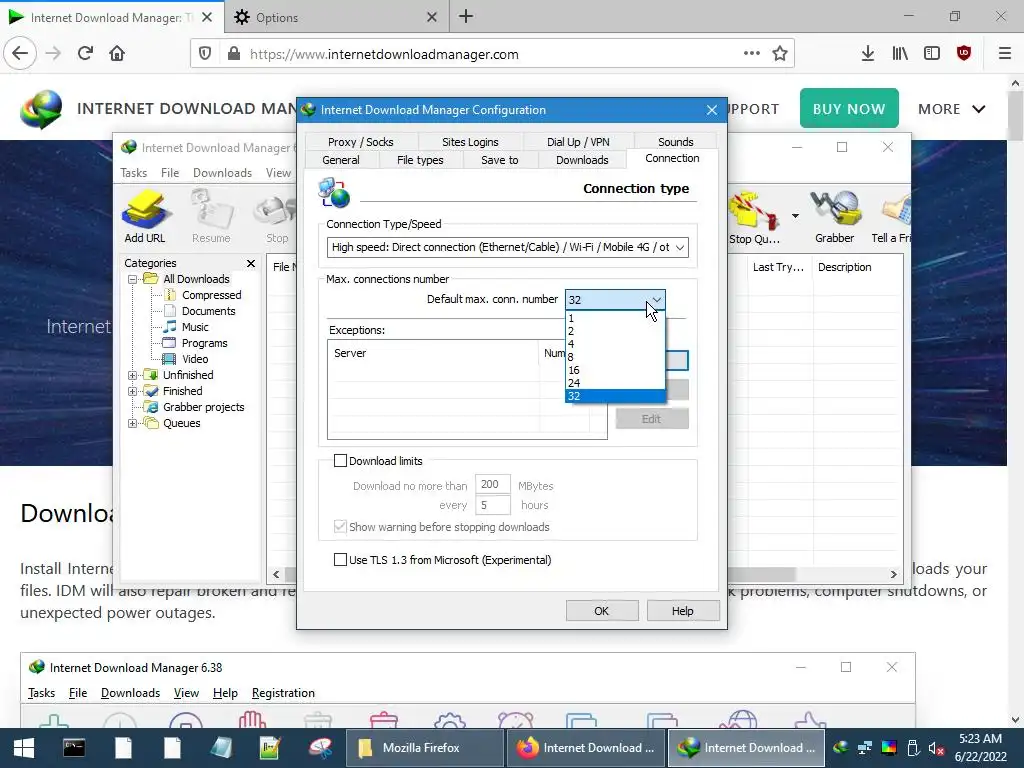1024x768 pixels.
Task: Choose 2 in connections number list
Action: click(x=615, y=331)
